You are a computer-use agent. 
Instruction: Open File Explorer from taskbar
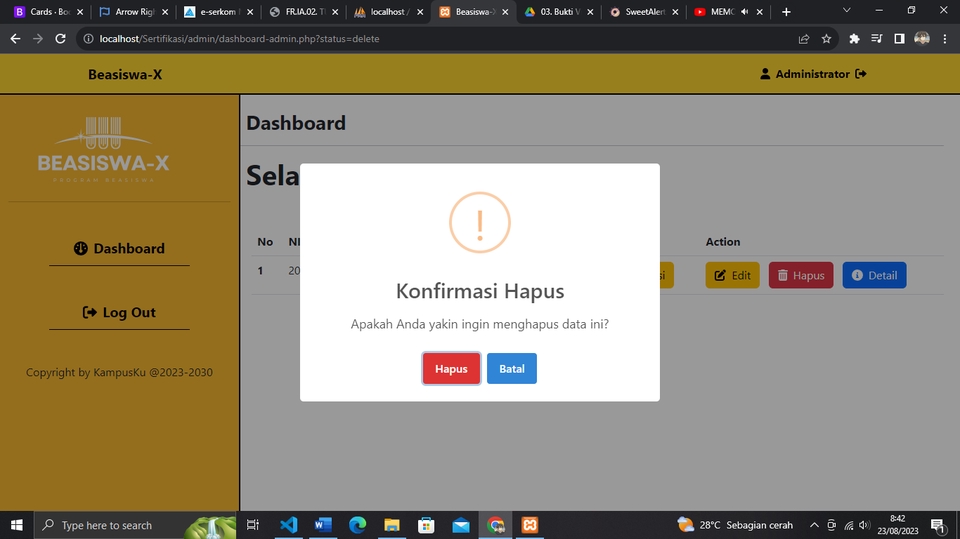click(392, 525)
